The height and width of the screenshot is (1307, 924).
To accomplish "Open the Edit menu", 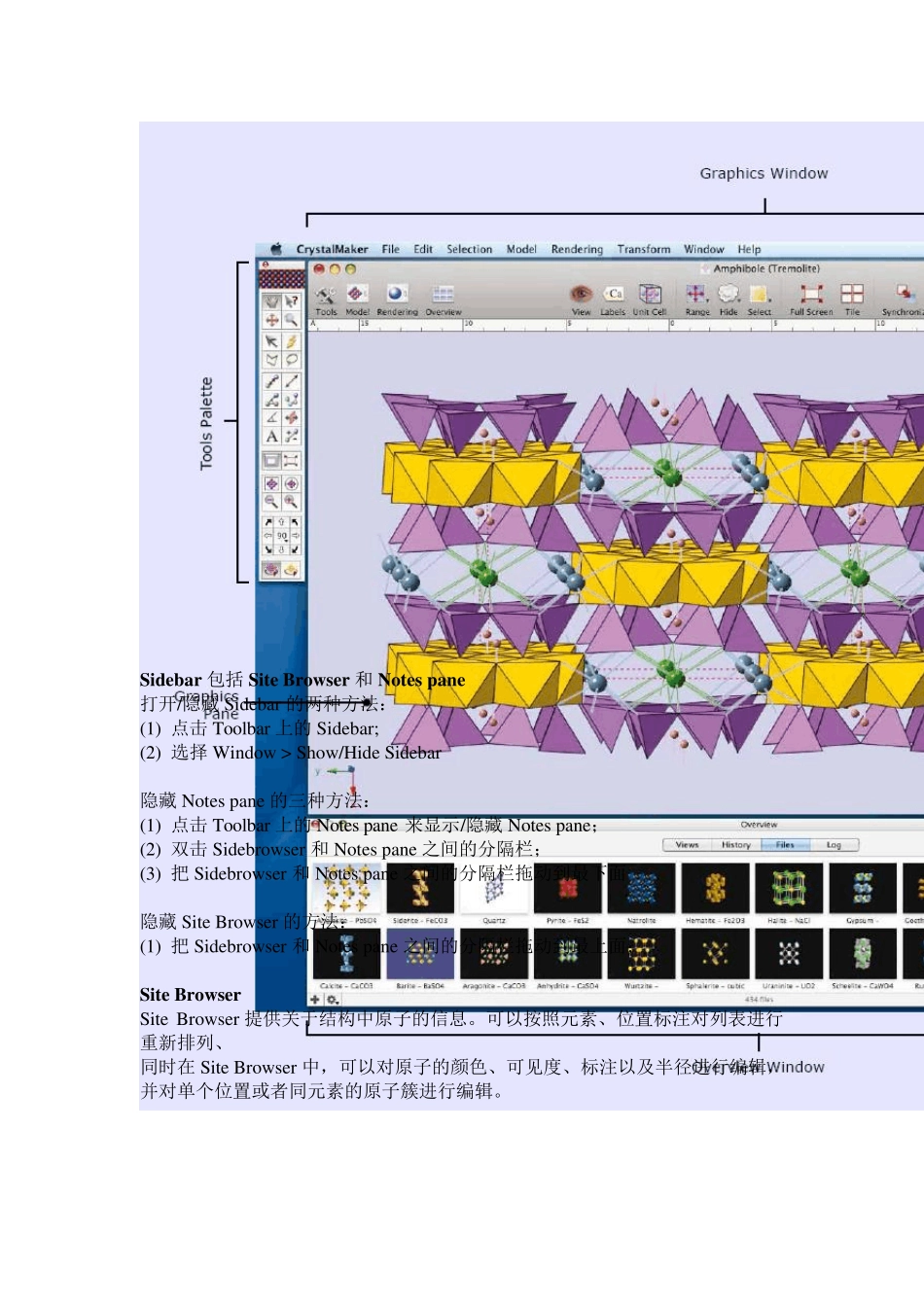I will 423,249.
